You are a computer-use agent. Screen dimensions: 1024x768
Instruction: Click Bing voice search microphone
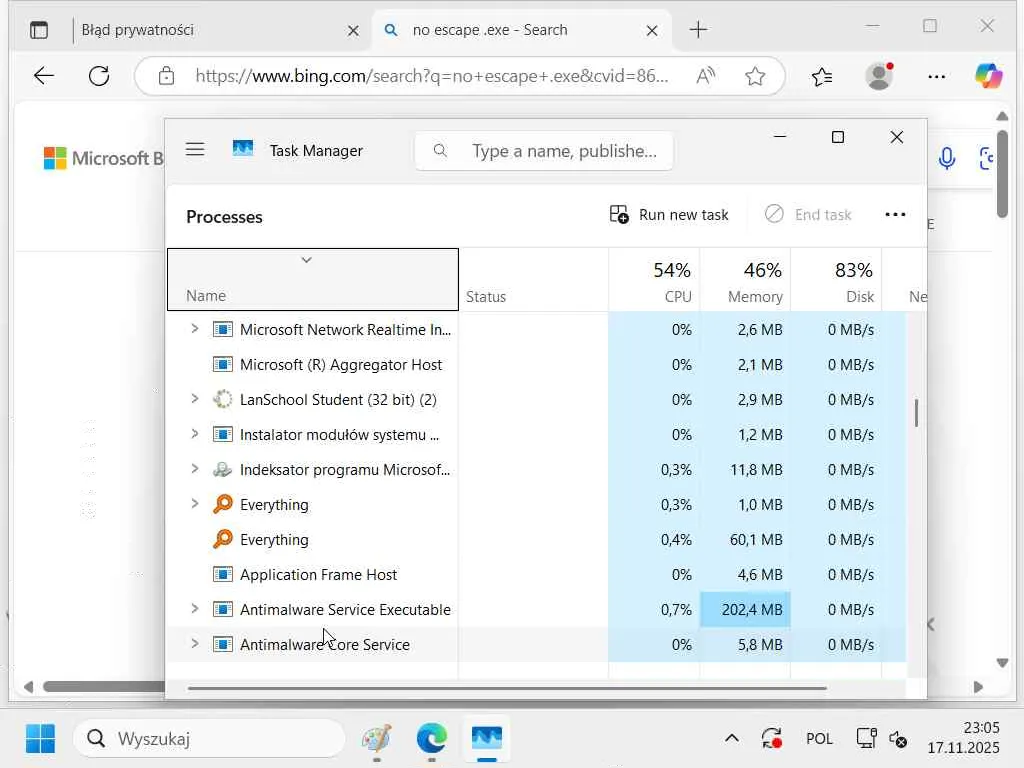[x=947, y=158]
